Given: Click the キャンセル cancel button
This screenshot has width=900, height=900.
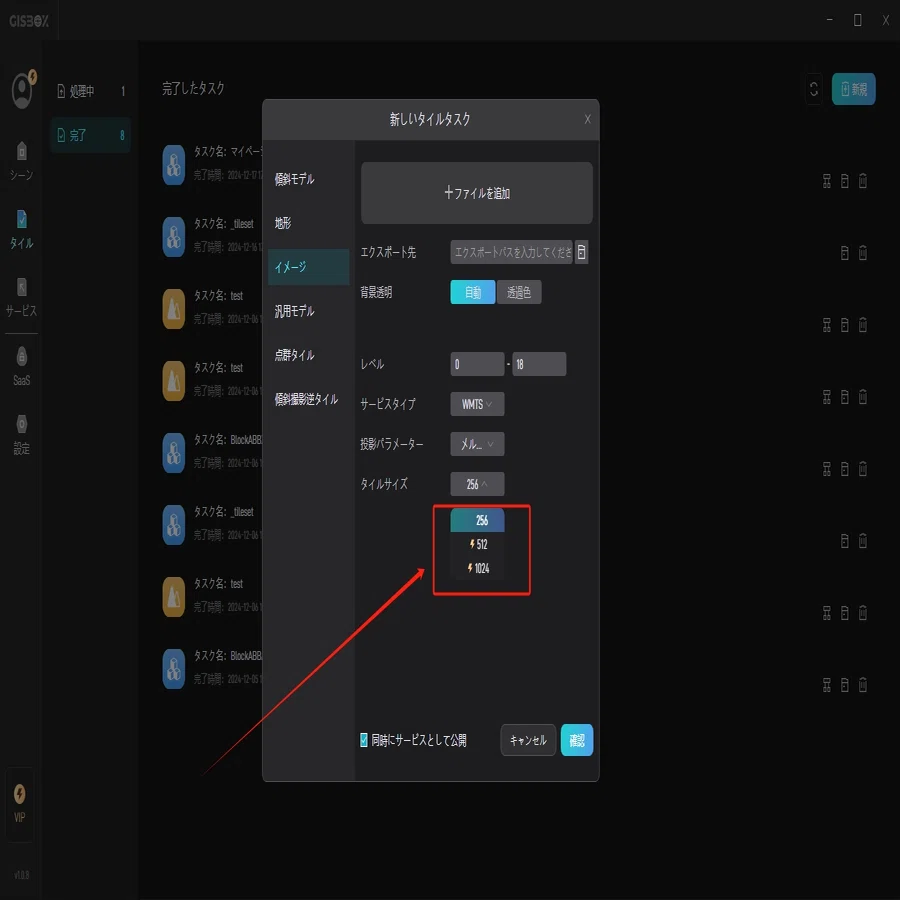Looking at the screenshot, I should [x=528, y=740].
